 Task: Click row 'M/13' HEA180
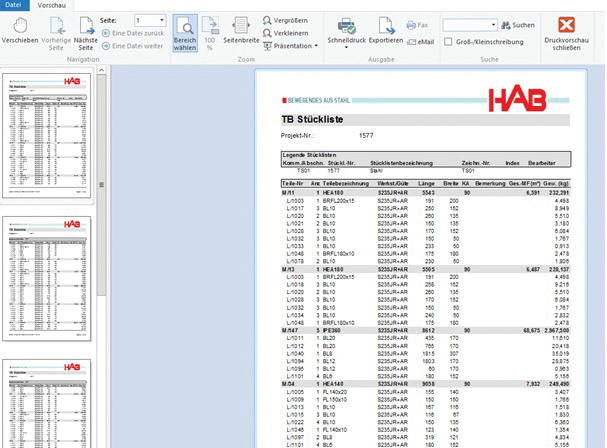(425, 269)
